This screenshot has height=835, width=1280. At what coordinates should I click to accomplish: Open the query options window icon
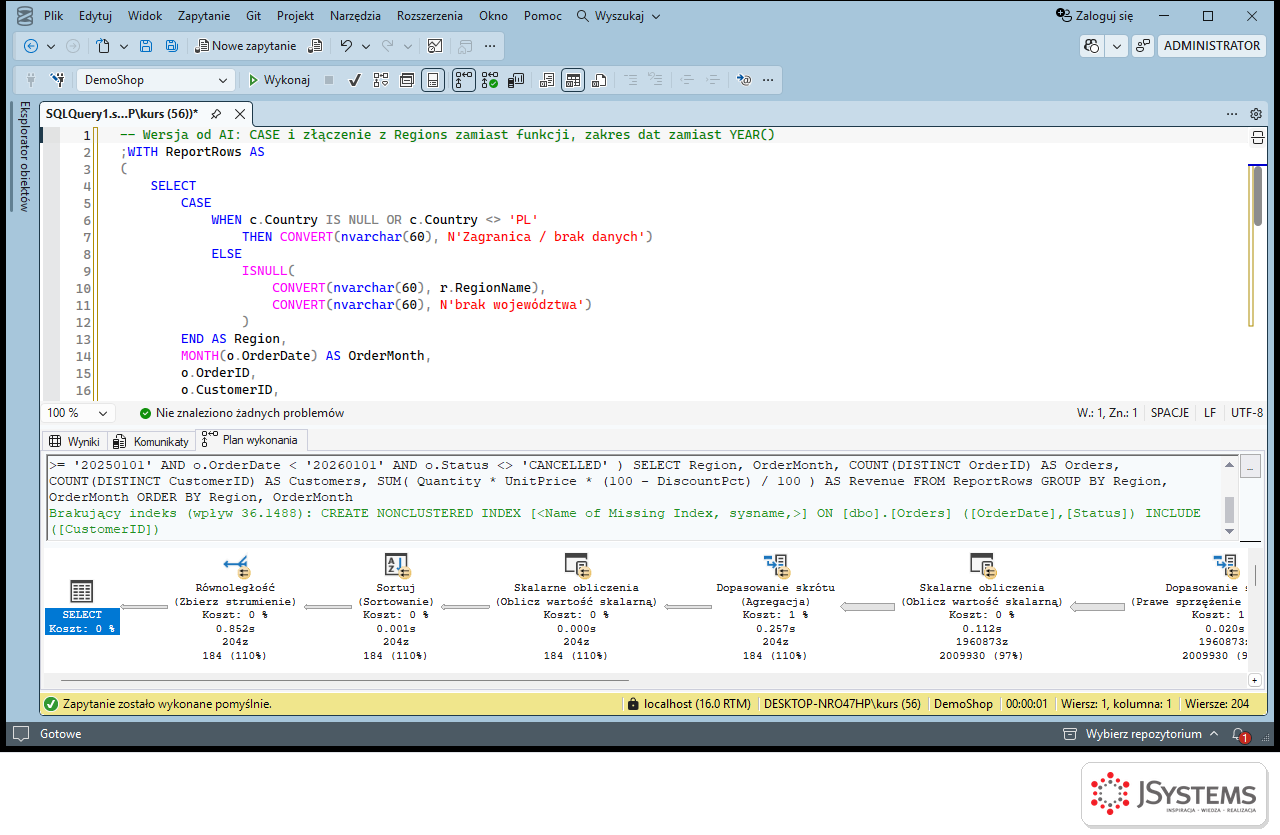pyautogui.click(x=407, y=80)
